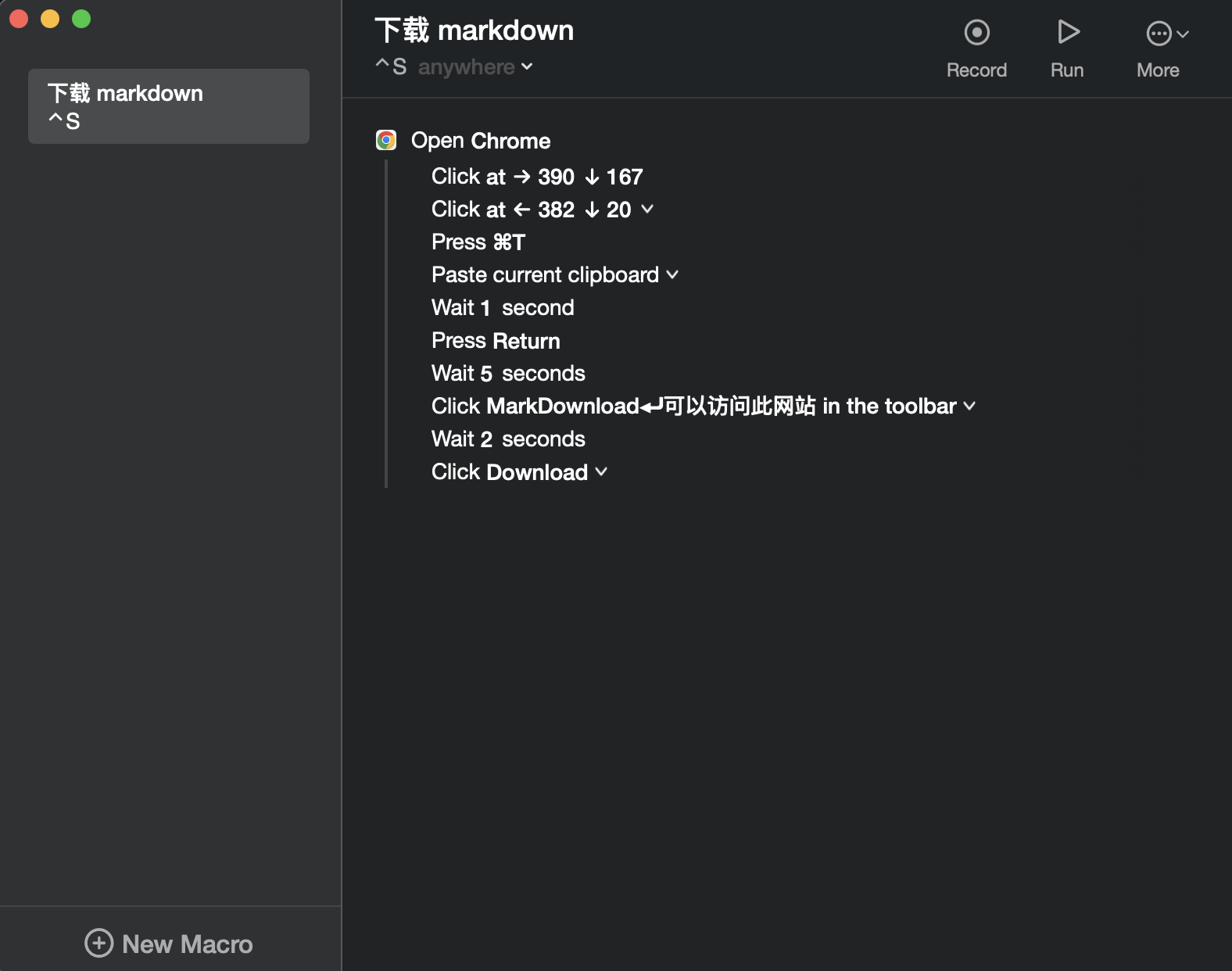
Task: Expand options for Click at 382 step
Action: click(x=647, y=209)
